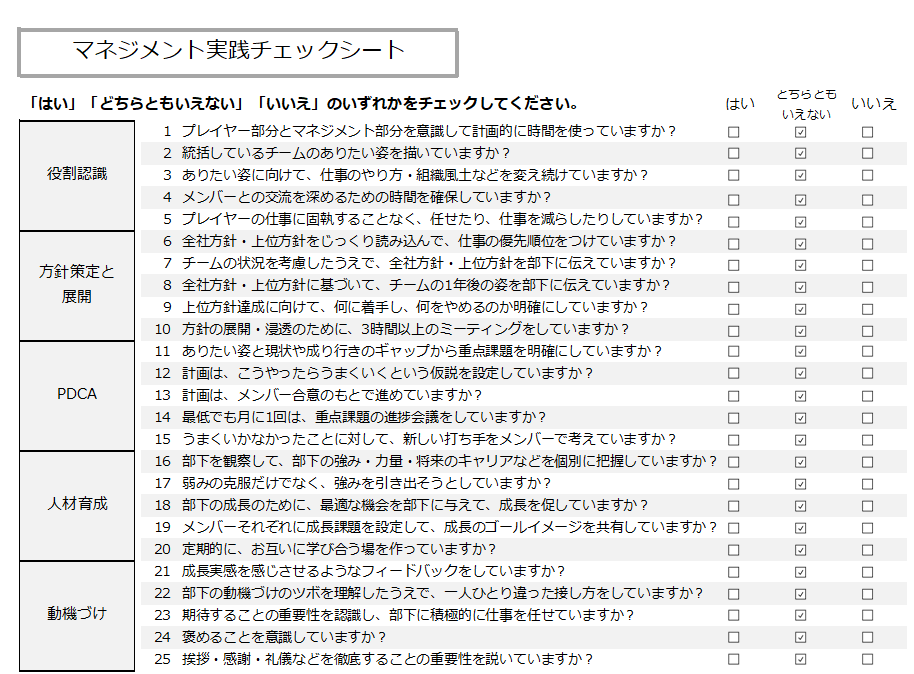The height and width of the screenshot is (674, 914).
Task: Tick はい for question 6 on priorities
Action: coord(734,242)
